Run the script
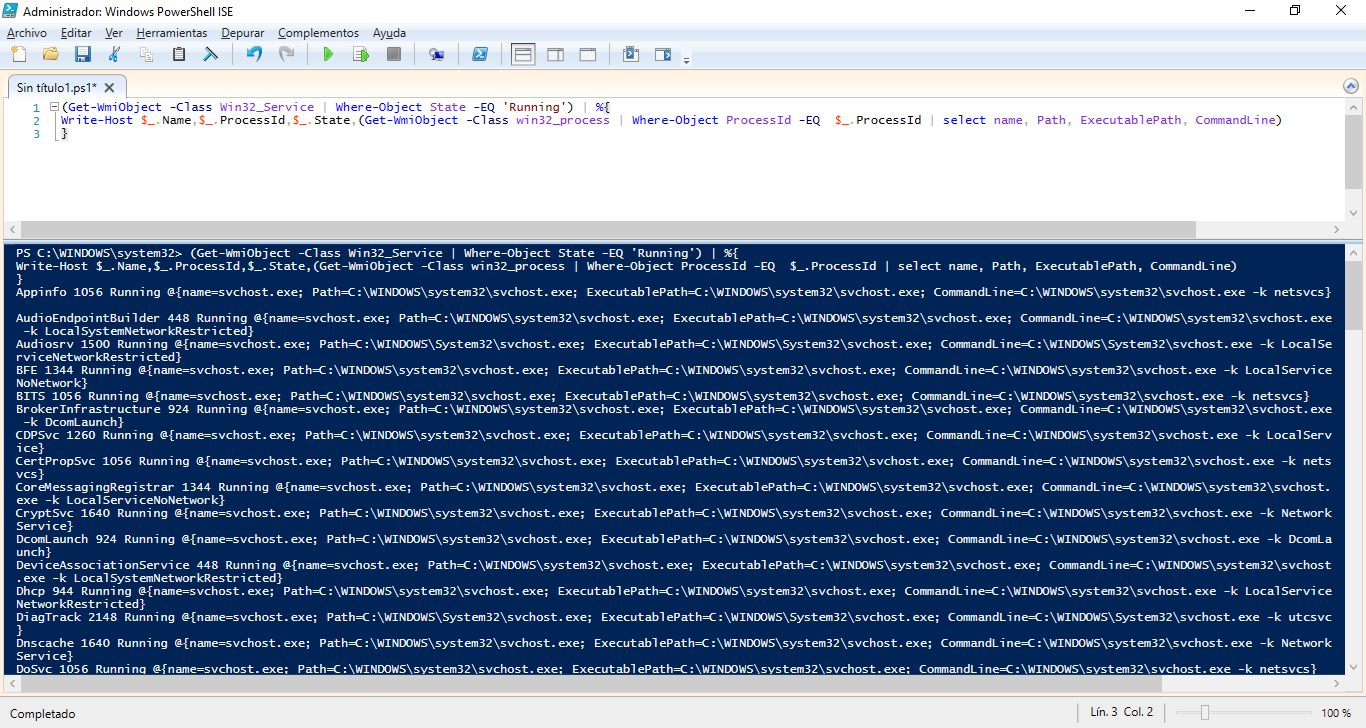The height and width of the screenshot is (728, 1366). tap(328, 54)
